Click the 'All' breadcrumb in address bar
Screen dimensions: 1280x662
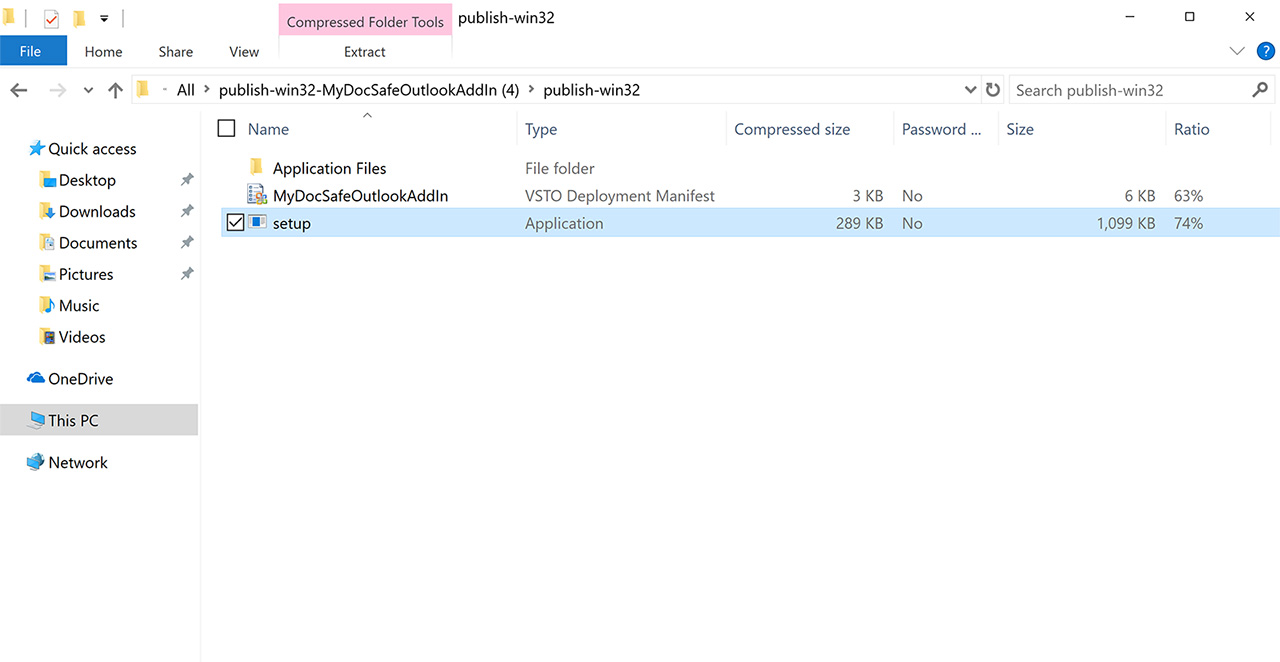[x=186, y=90]
